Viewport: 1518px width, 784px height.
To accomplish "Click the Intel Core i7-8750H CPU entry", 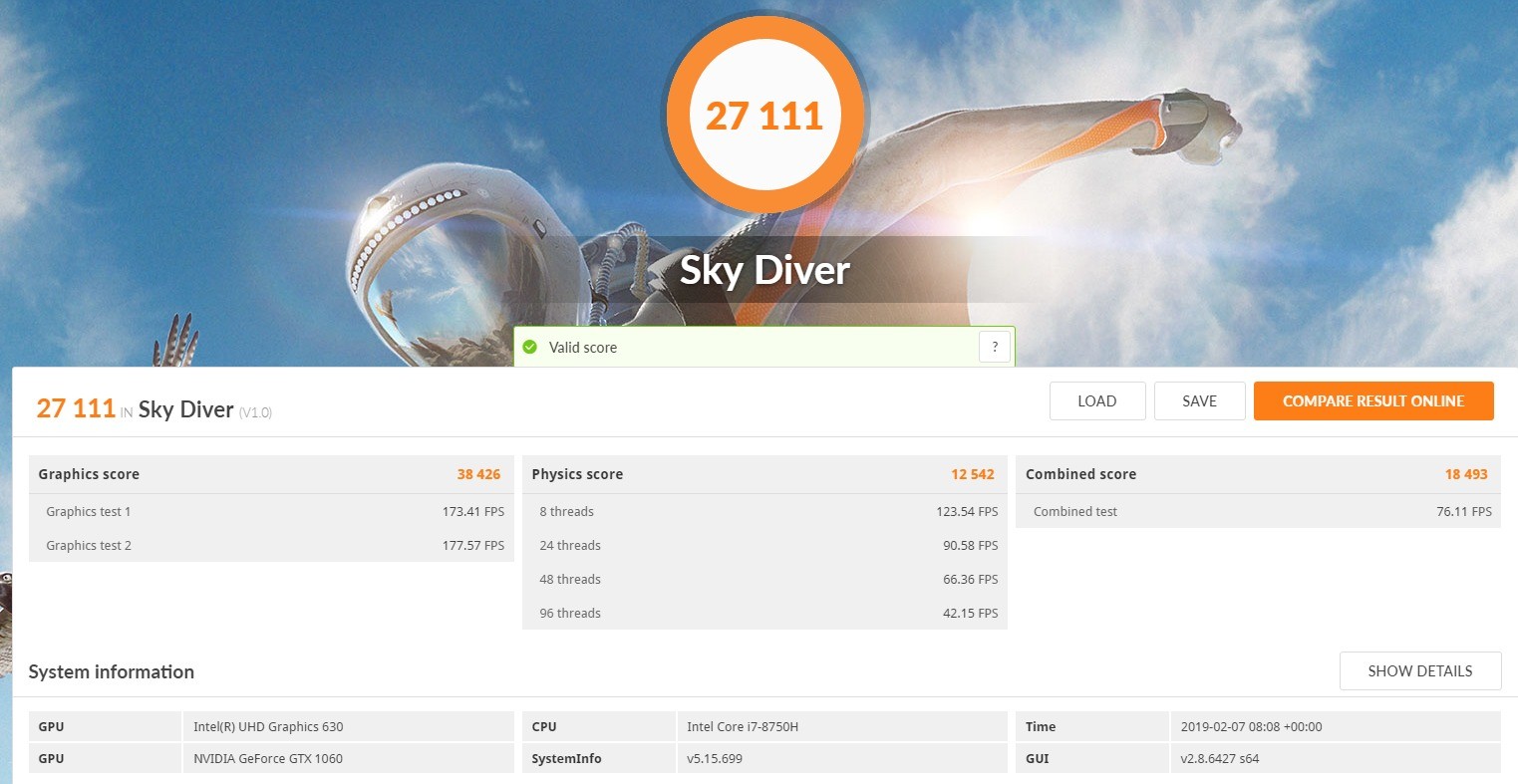I will (x=743, y=727).
